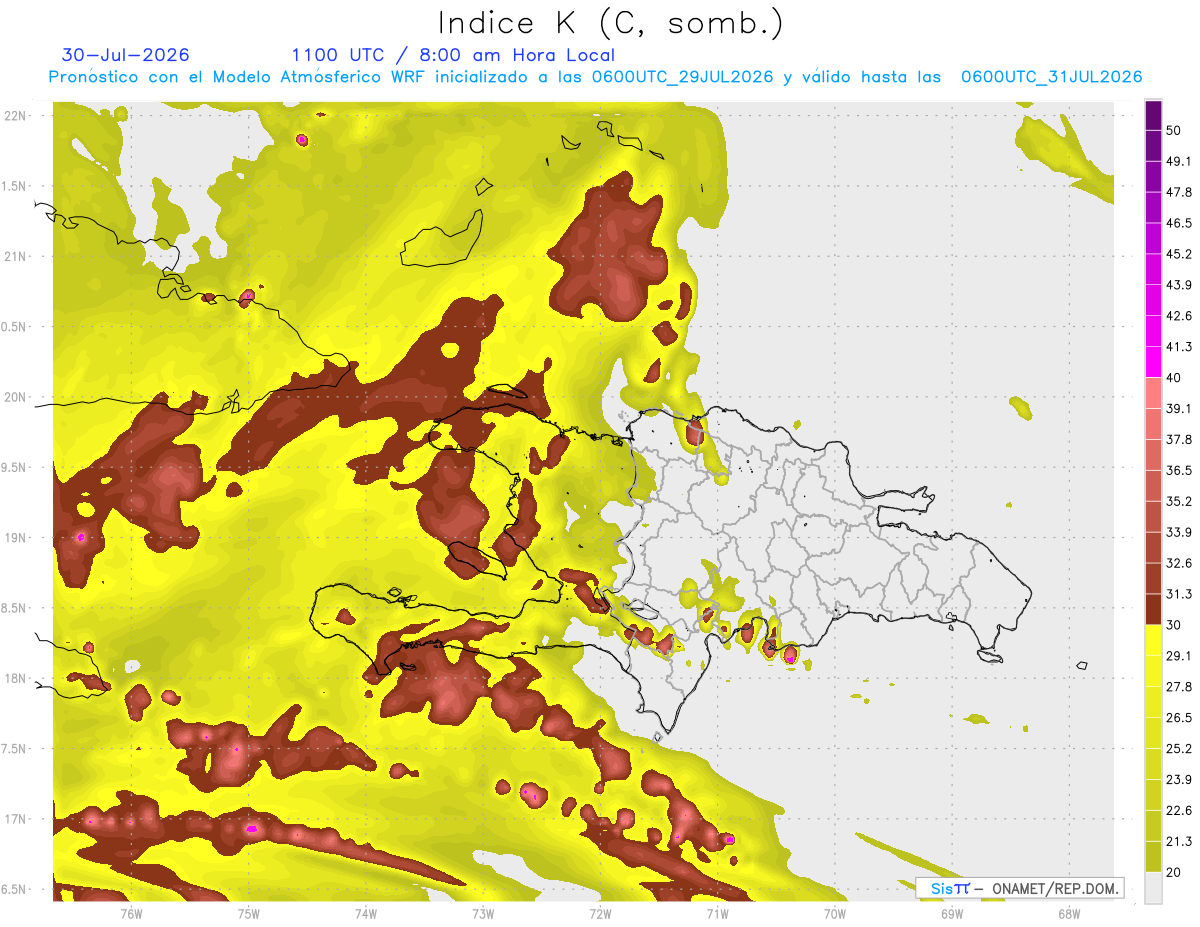The image size is (1200, 927).
Task: Click the colorbar value '20'
Action: pos(1174,872)
